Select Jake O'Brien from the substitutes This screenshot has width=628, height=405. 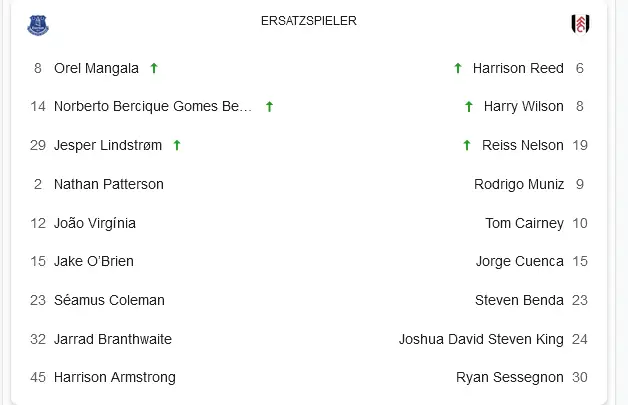point(93,261)
